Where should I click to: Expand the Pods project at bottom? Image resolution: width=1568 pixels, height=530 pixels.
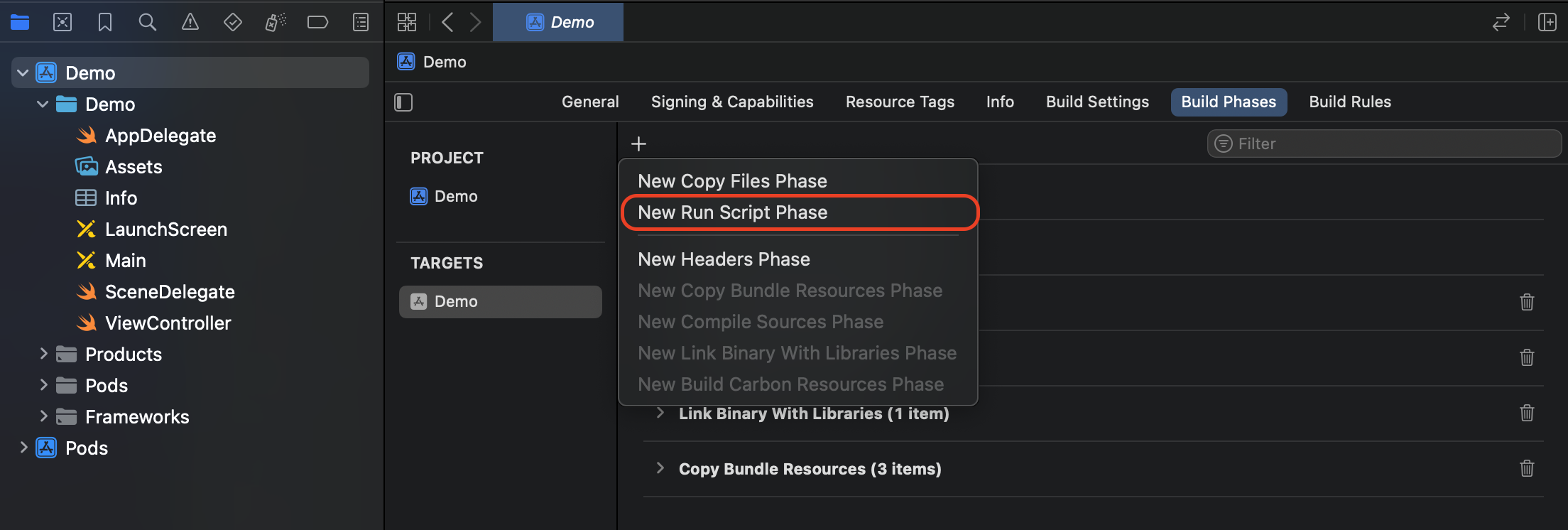[23, 448]
